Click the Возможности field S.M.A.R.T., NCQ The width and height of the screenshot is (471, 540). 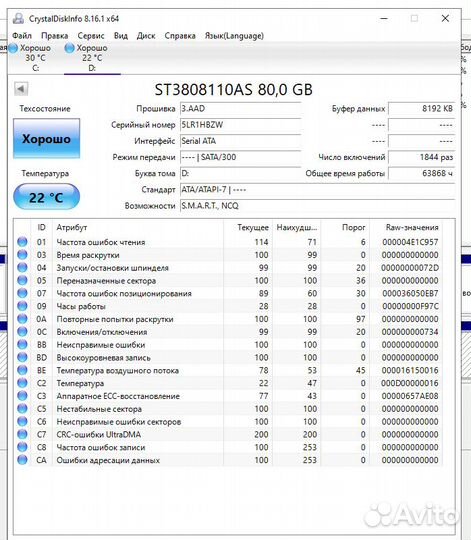(x=317, y=206)
